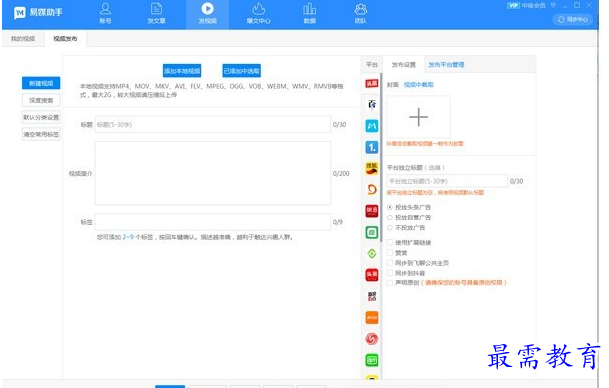Switch to the 视频发布 tab
The image size is (609, 388).
(x=65, y=39)
